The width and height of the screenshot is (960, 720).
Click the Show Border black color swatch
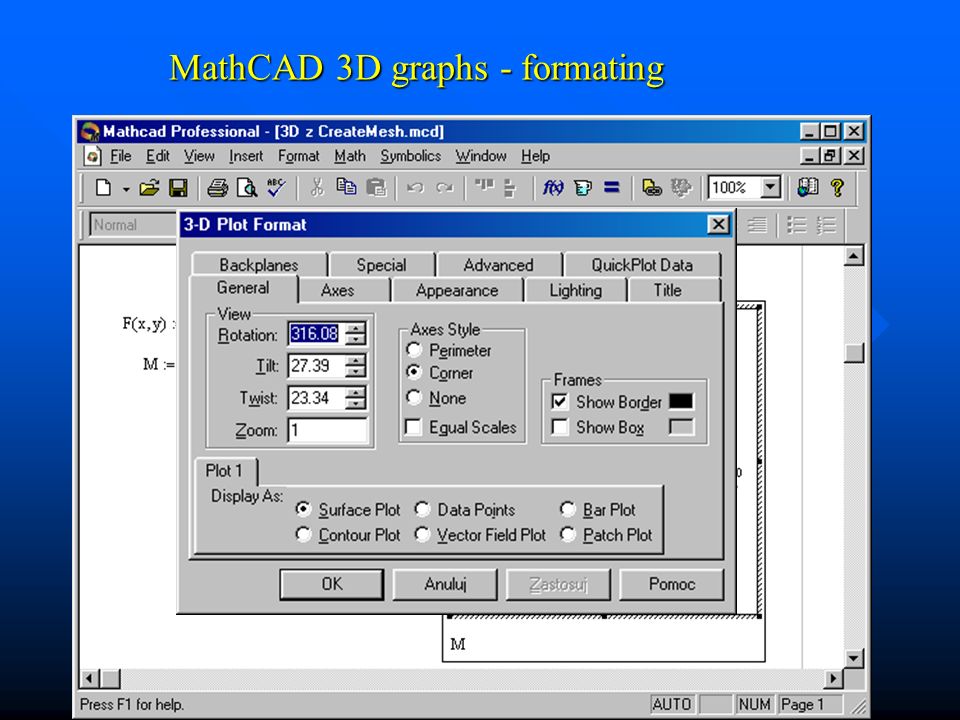[x=681, y=401]
